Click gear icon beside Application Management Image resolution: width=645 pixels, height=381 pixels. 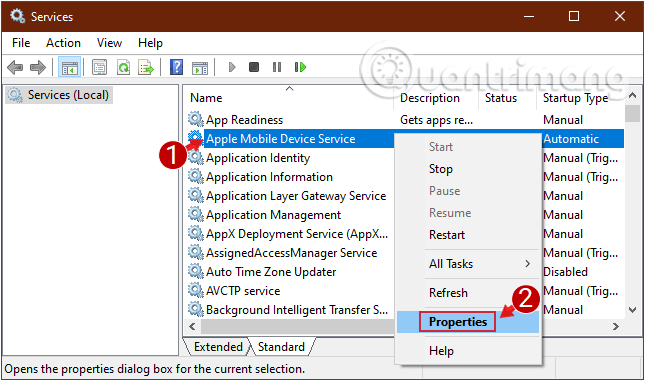click(x=196, y=214)
